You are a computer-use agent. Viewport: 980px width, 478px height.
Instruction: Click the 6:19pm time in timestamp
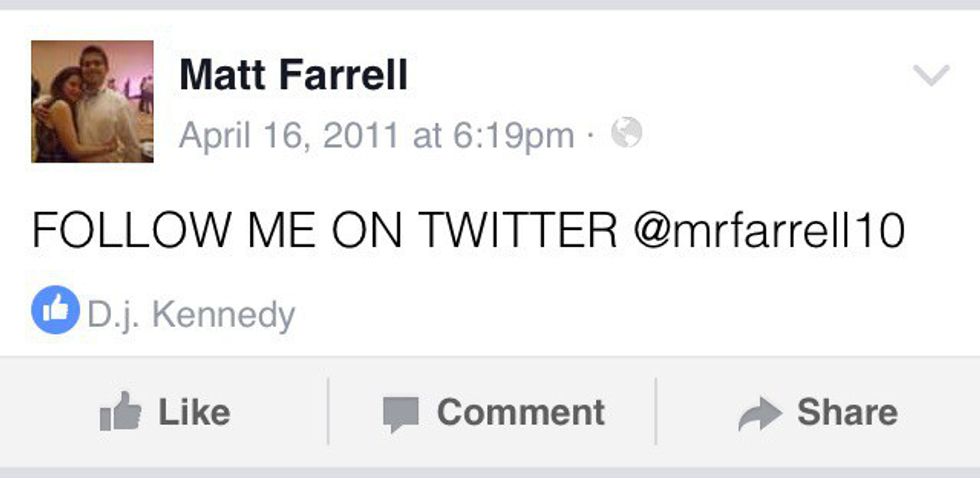click(515, 134)
